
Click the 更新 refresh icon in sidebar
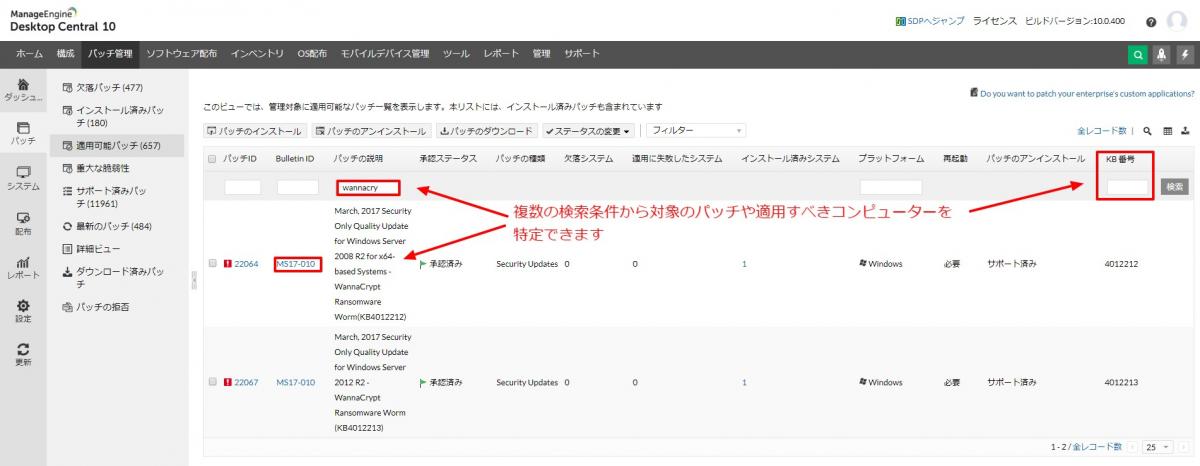click(23, 353)
